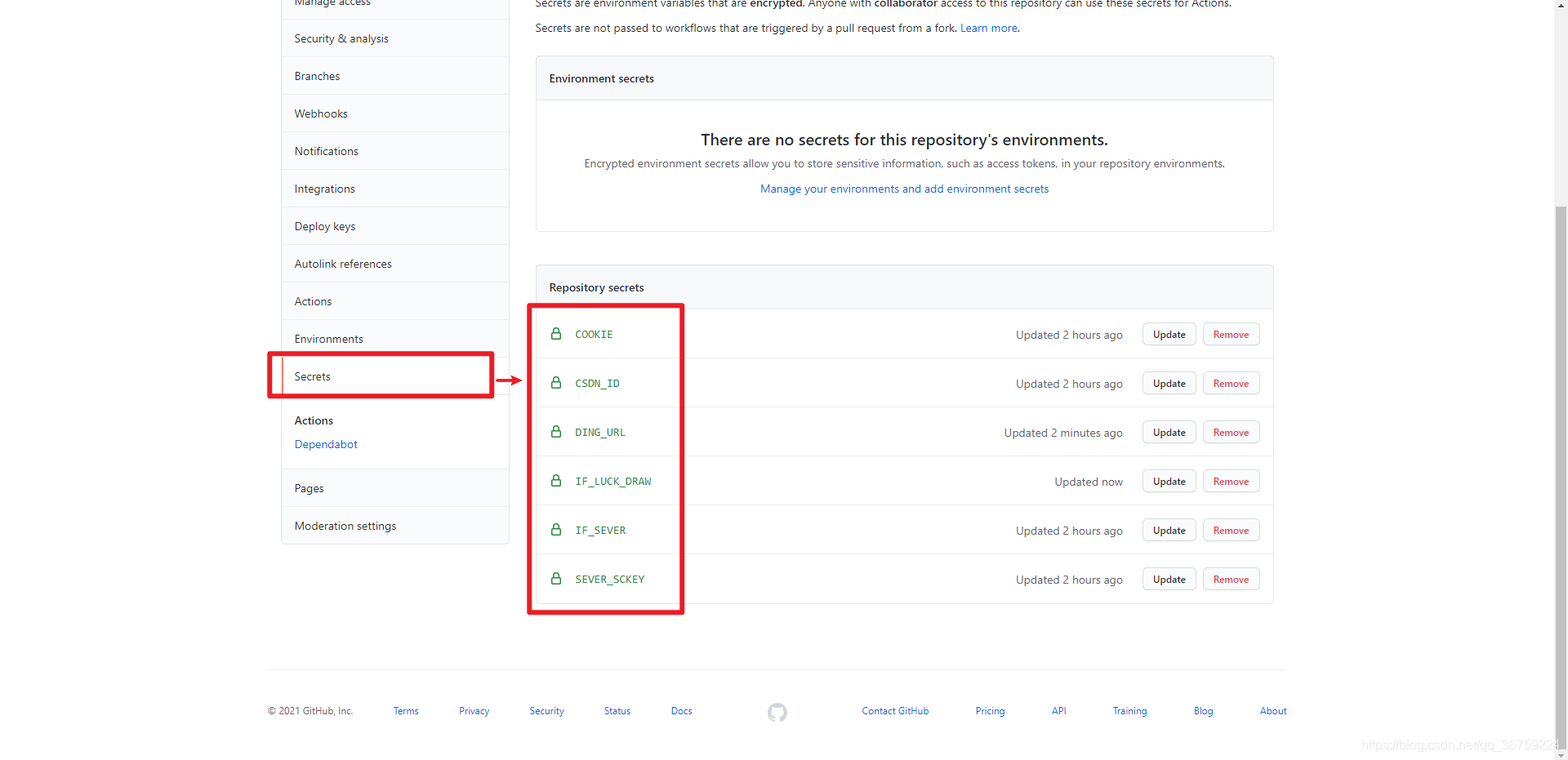Follow the Learn more link
The height and width of the screenshot is (760, 1568).
tap(989, 28)
